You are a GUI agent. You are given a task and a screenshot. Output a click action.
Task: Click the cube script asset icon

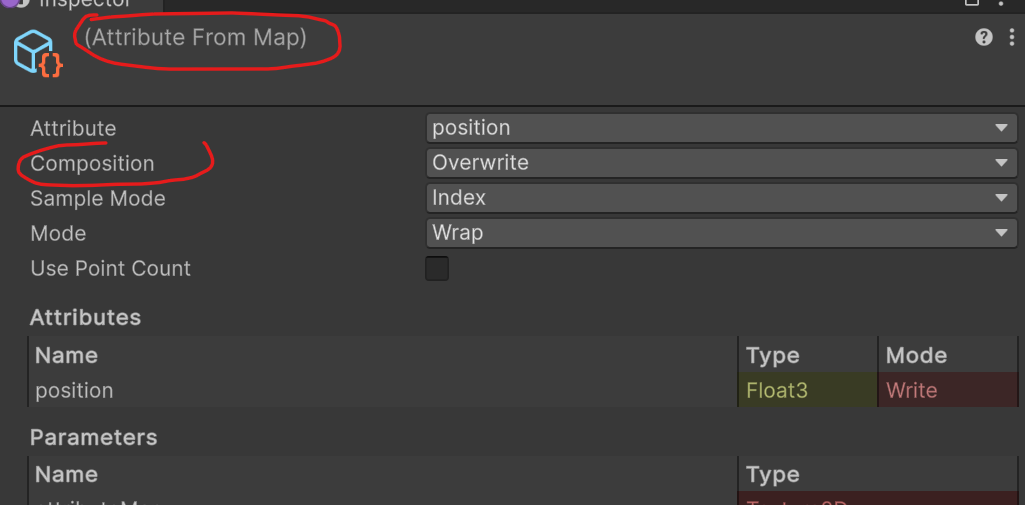click(39, 54)
